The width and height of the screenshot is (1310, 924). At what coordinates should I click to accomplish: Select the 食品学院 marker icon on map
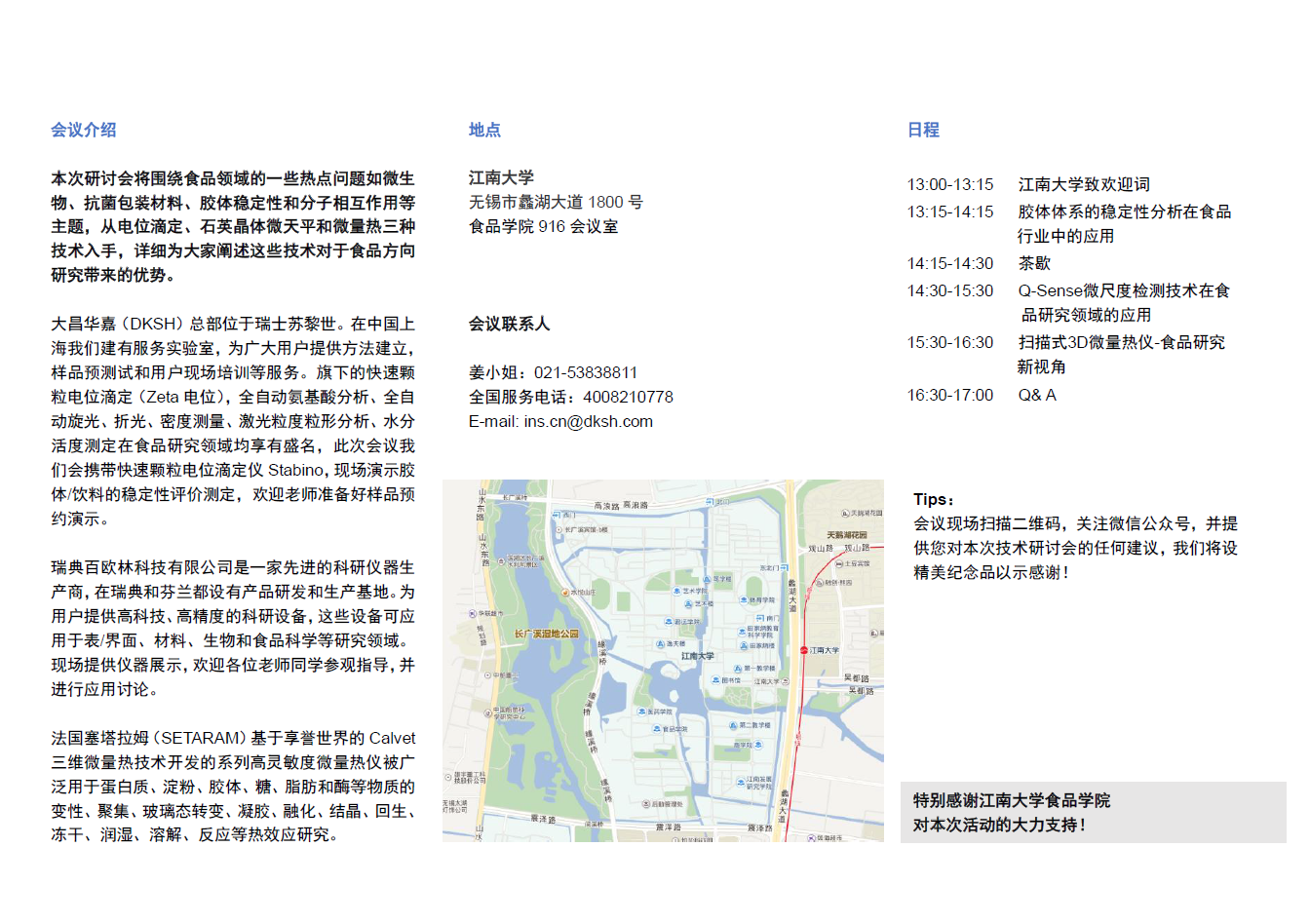(x=656, y=728)
